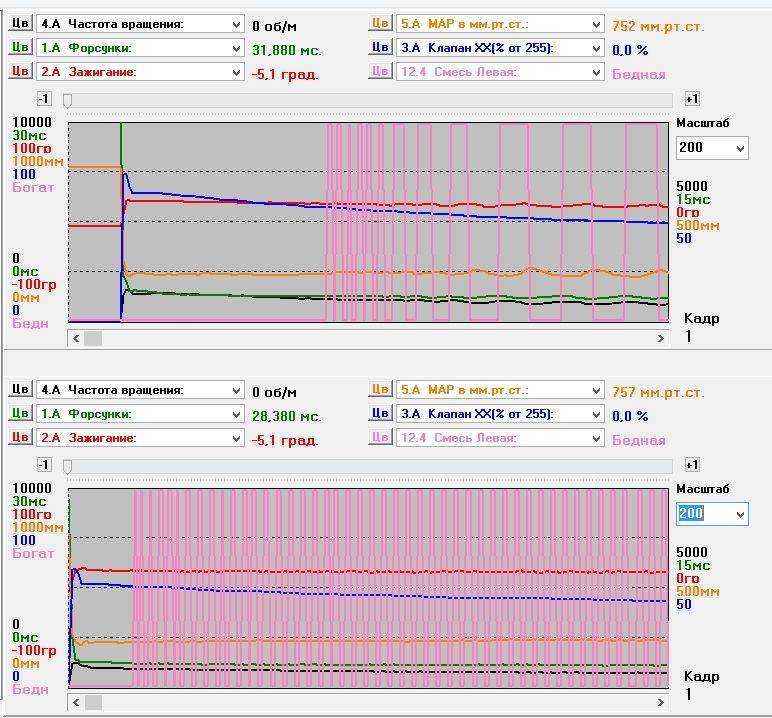
Task: Step forward with +1 above the bottom graph
Action: [691, 465]
